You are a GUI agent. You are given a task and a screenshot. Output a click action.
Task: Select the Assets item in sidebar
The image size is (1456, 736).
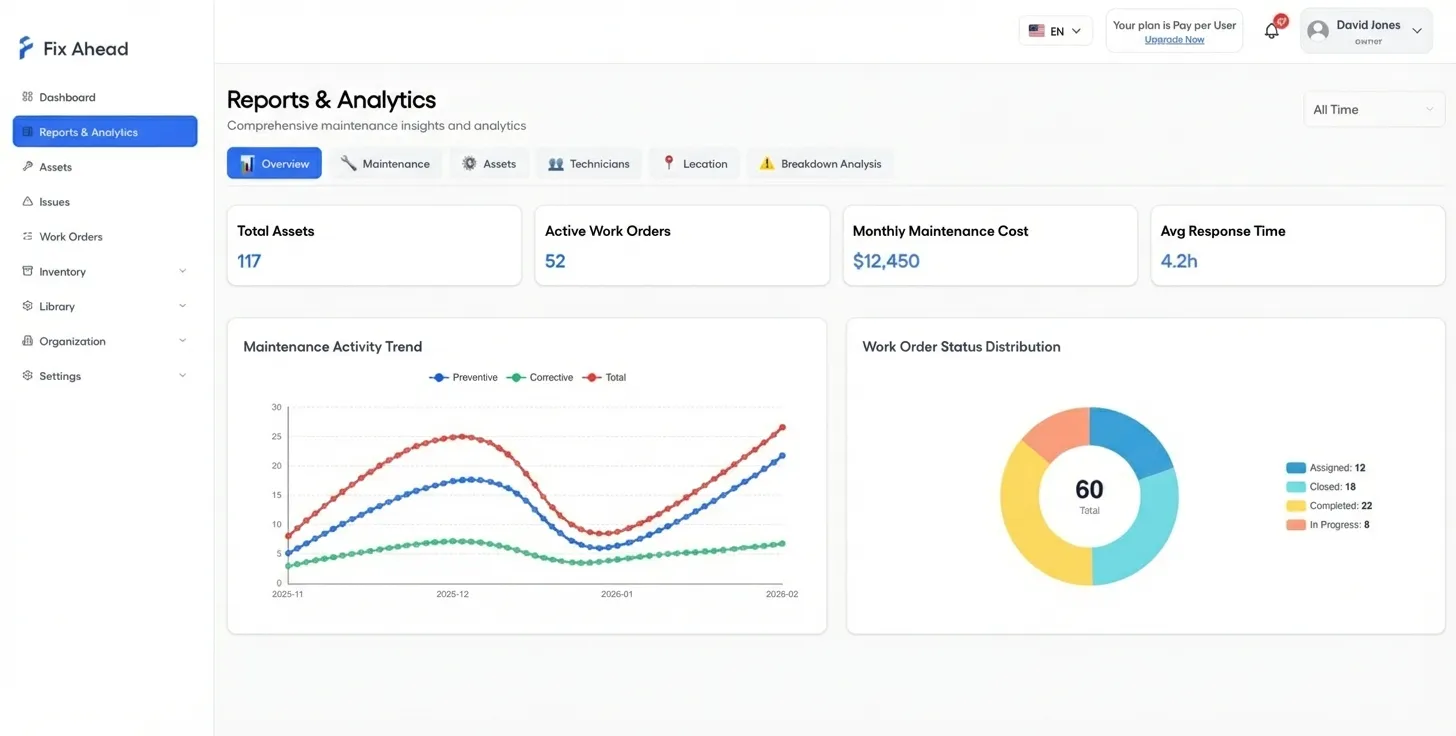55,167
